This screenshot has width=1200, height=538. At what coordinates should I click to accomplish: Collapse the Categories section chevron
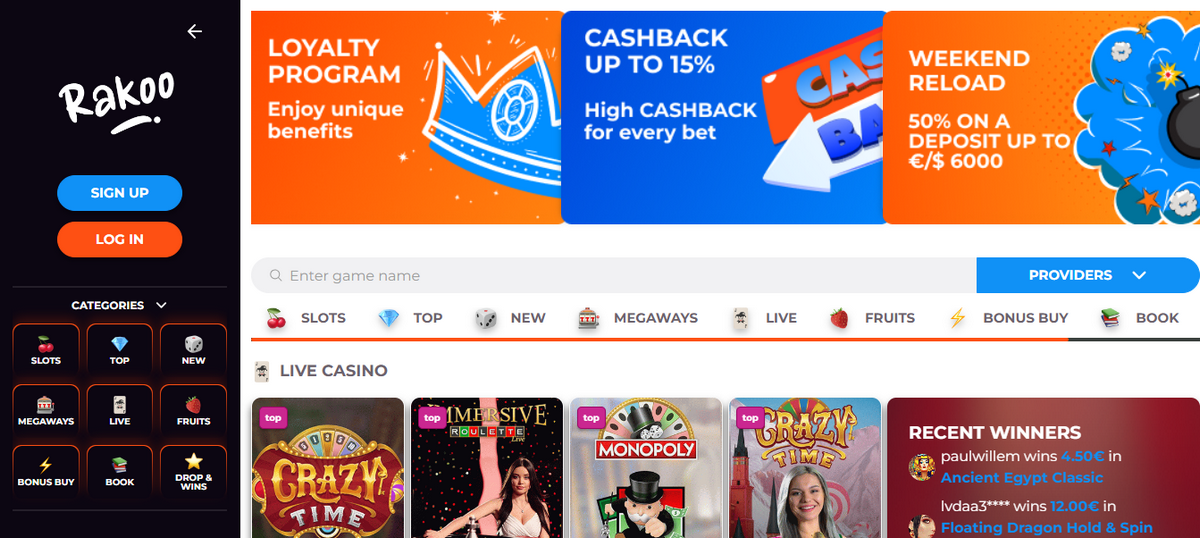[162, 305]
